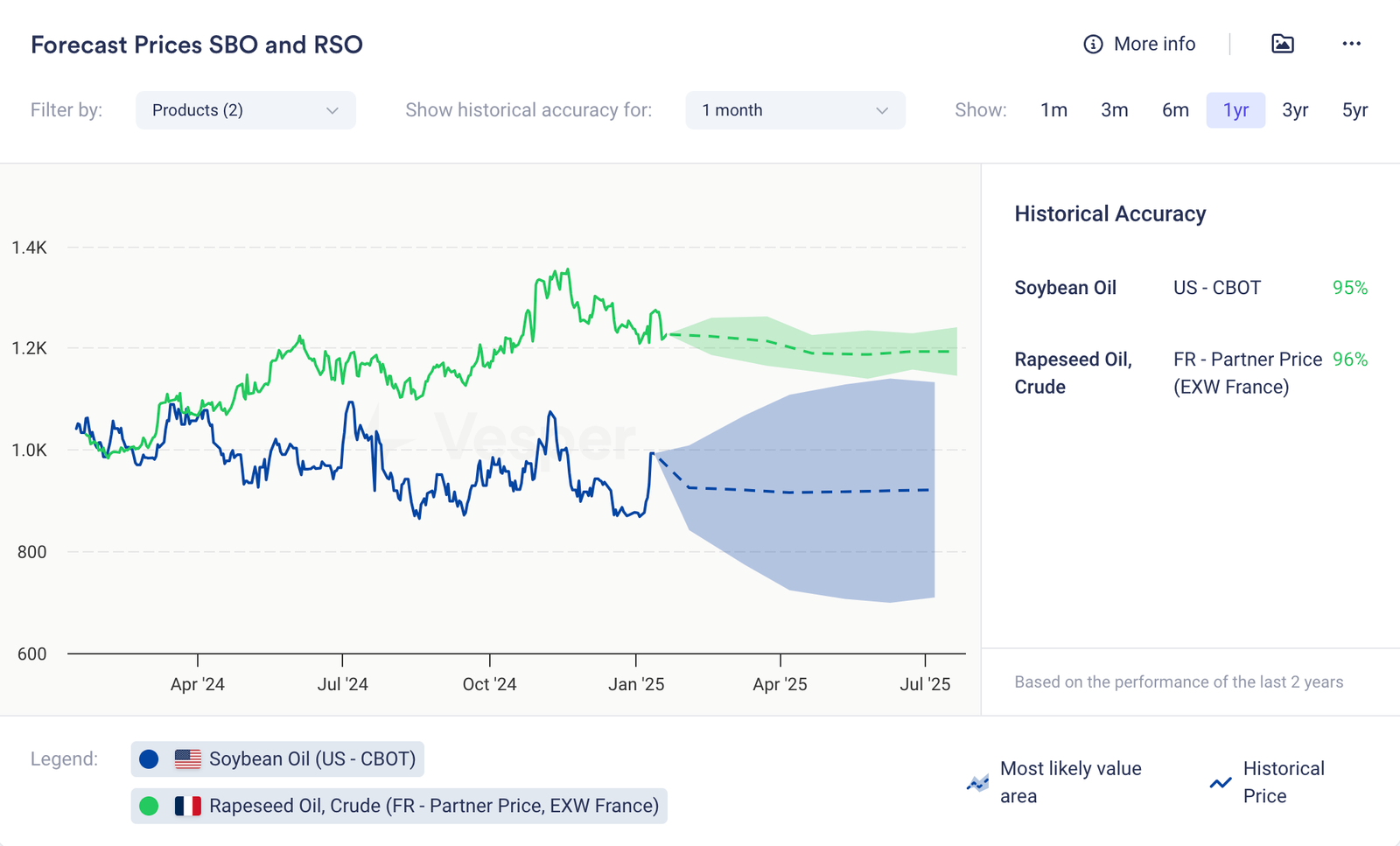Switch to the 3yr time range
The width and height of the screenshot is (1400, 846).
point(1295,110)
